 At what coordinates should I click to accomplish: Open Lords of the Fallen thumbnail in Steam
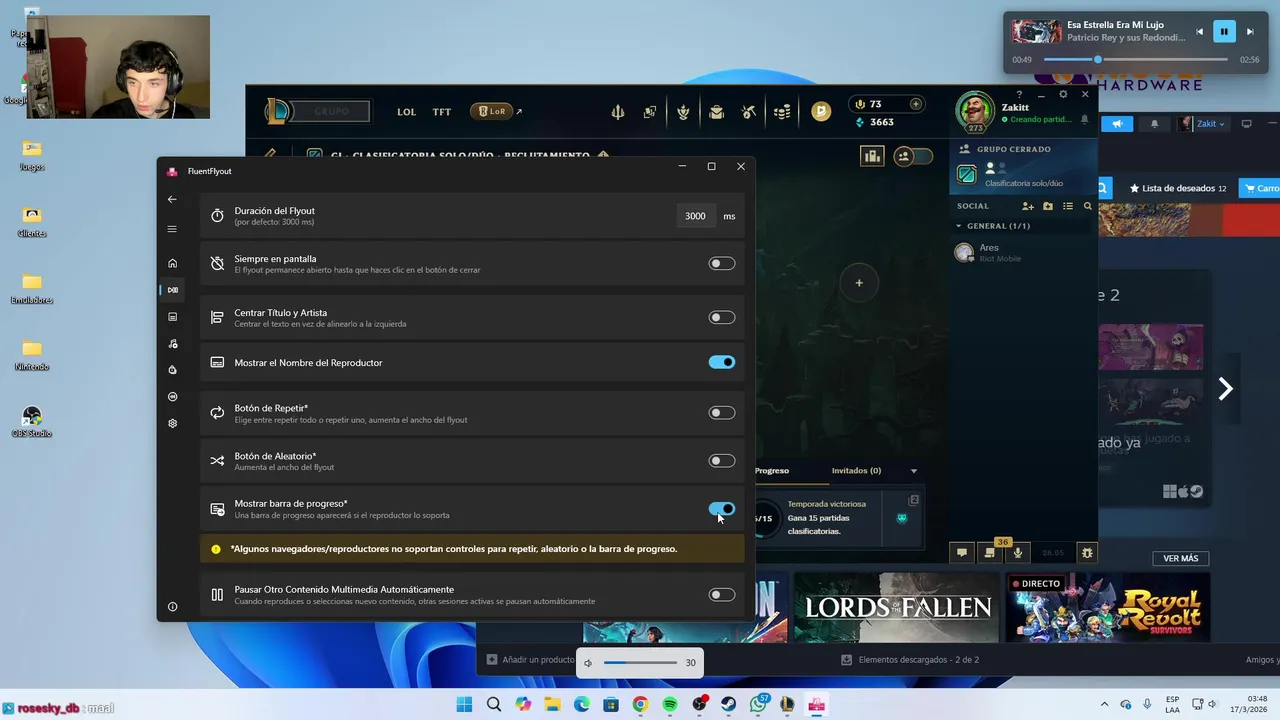tap(897, 607)
